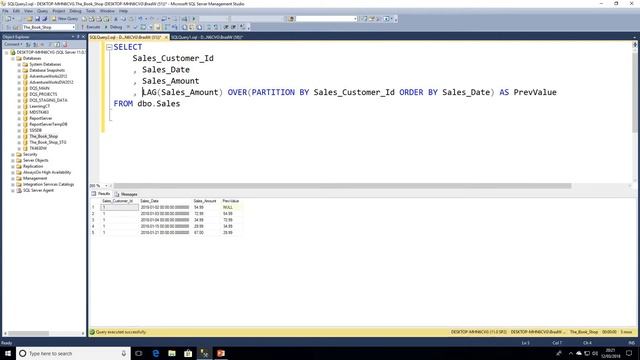Open the Edit menu
This screenshot has height=360, width=640.
pos(16,11)
